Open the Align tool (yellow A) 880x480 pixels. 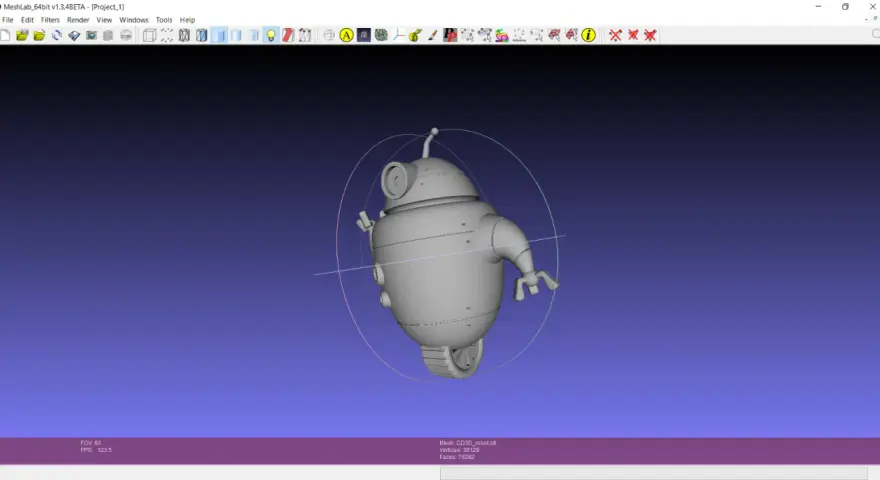coord(346,35)
